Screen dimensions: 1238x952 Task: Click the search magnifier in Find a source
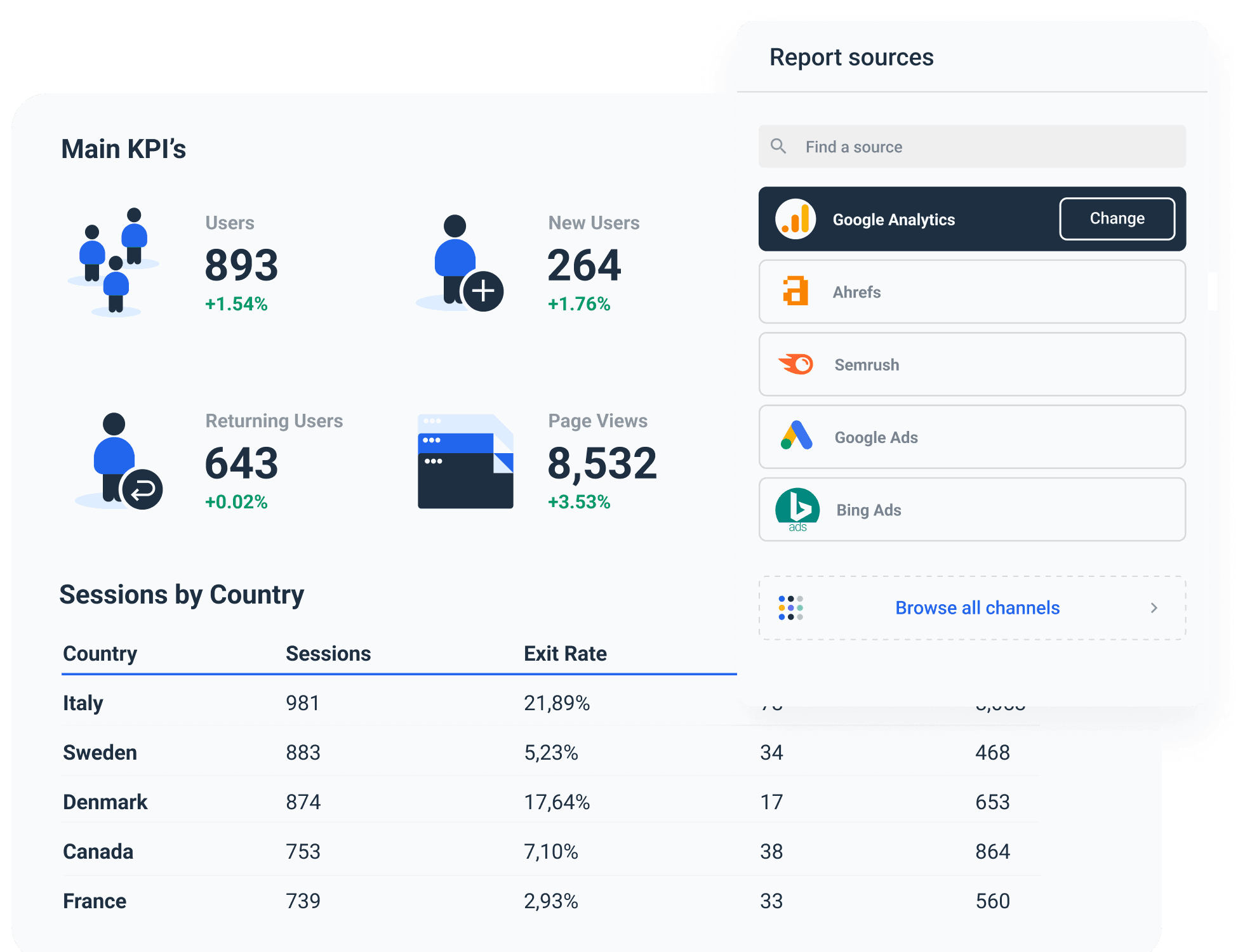point(779,146)
